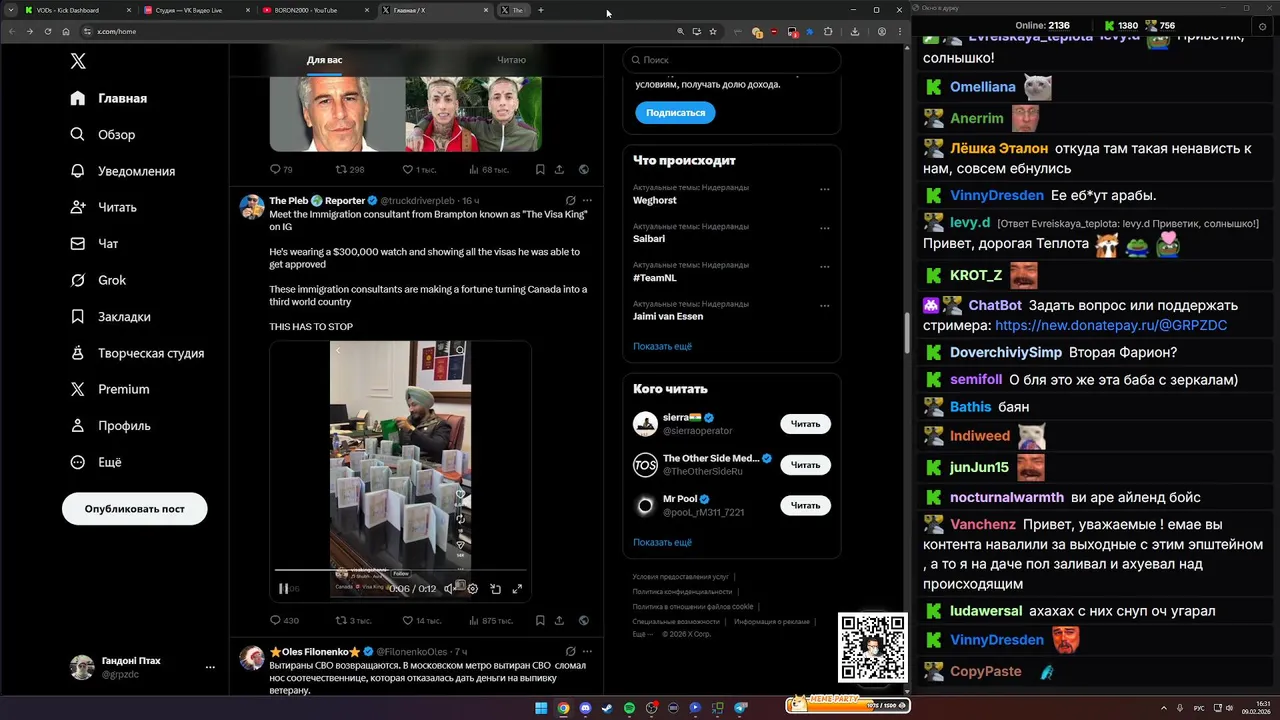Image resolution: width=1280 pixels, height=720 pixels.
Task: Open more options for Saibari trend
Action: tap(824, 228)
